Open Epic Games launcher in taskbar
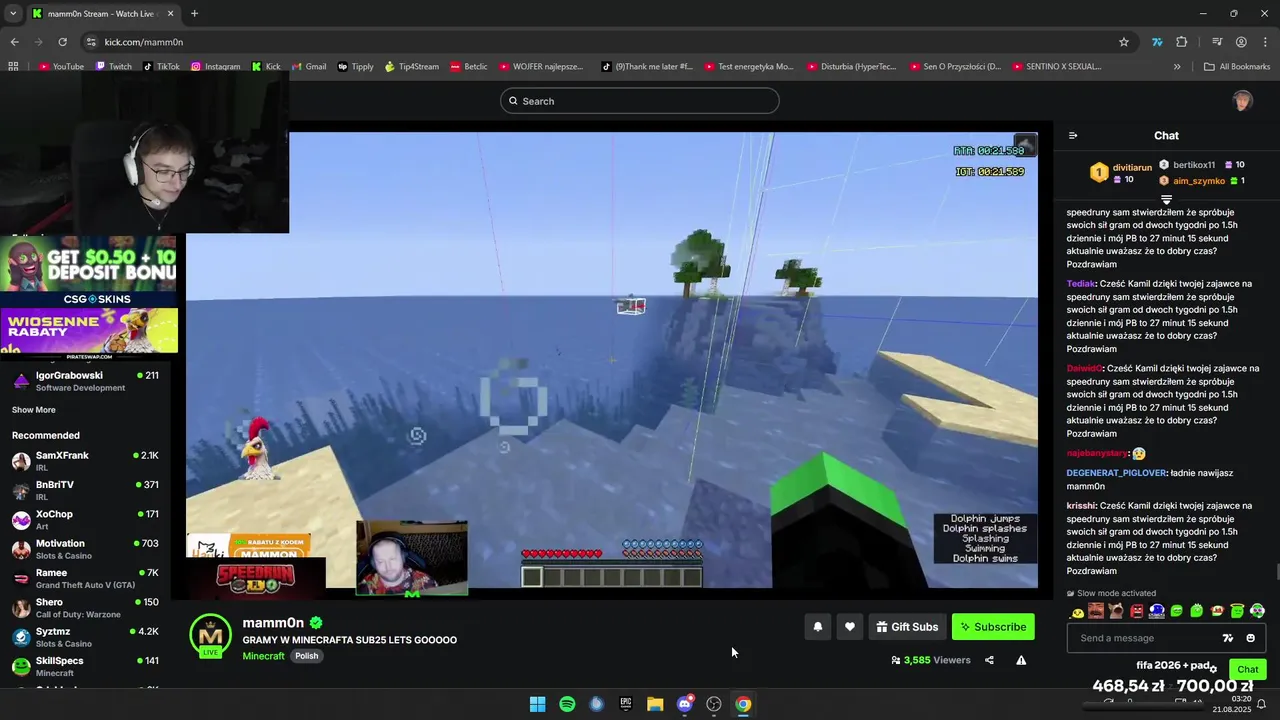Image resolution: width=1280 pixels, height=720 pixels. coord(626,704)
